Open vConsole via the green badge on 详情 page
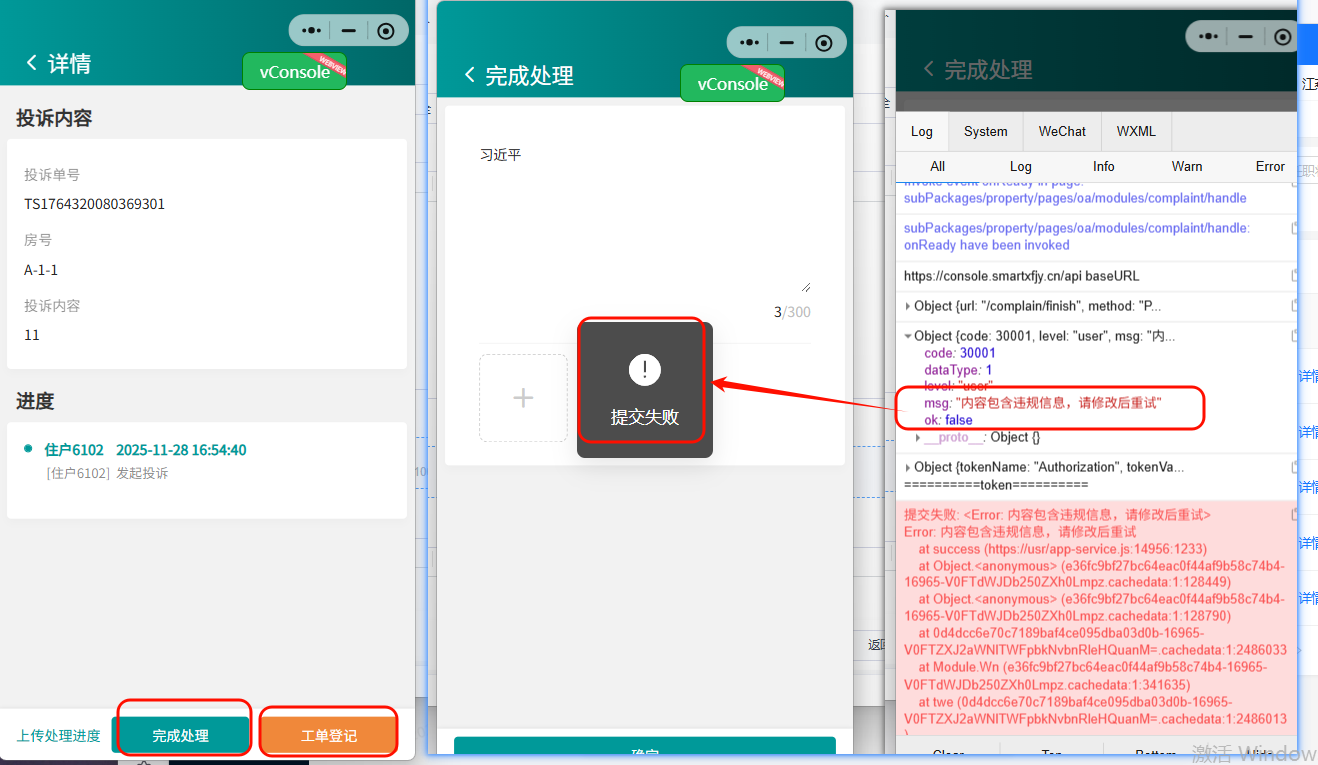The width and height of the screenshot is (1318, 765). click(293, 71)
